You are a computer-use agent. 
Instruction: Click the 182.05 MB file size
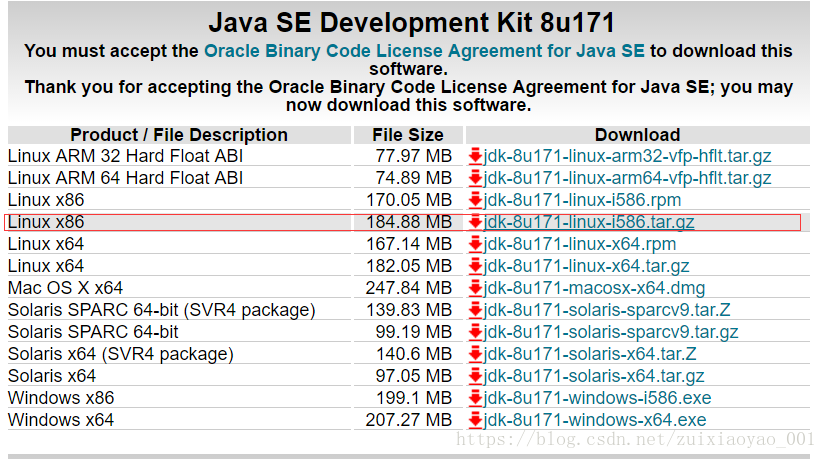tap(409, 266)
